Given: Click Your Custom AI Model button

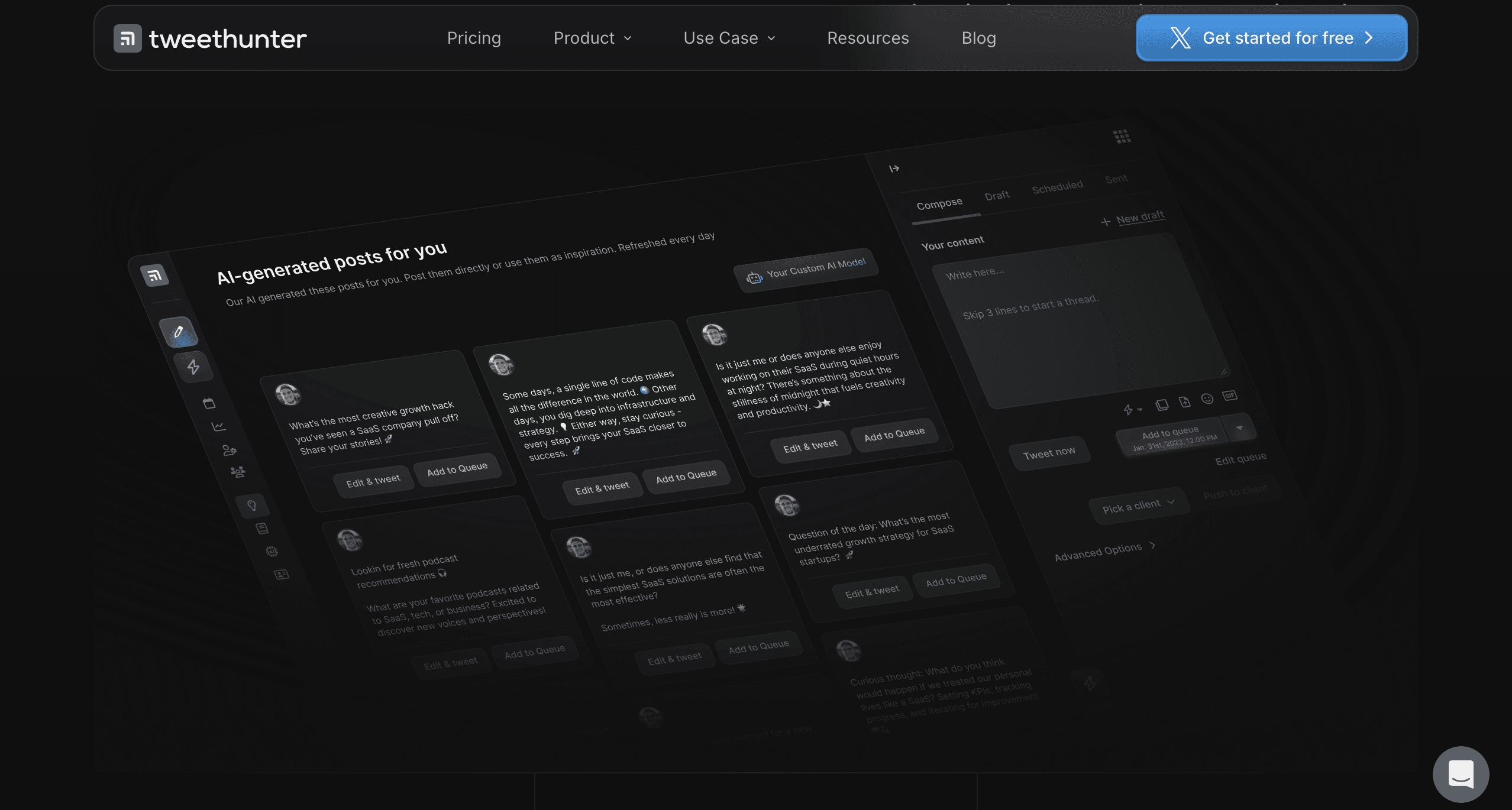Looking at the screenshot, I should tap(806, 270).
